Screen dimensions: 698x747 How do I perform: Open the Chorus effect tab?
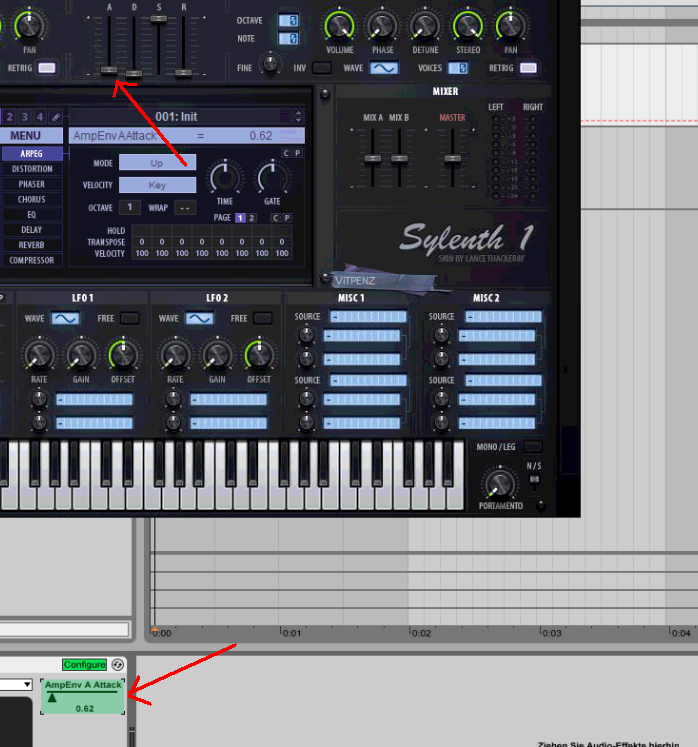pyautogui.click(x=31, y=199)
